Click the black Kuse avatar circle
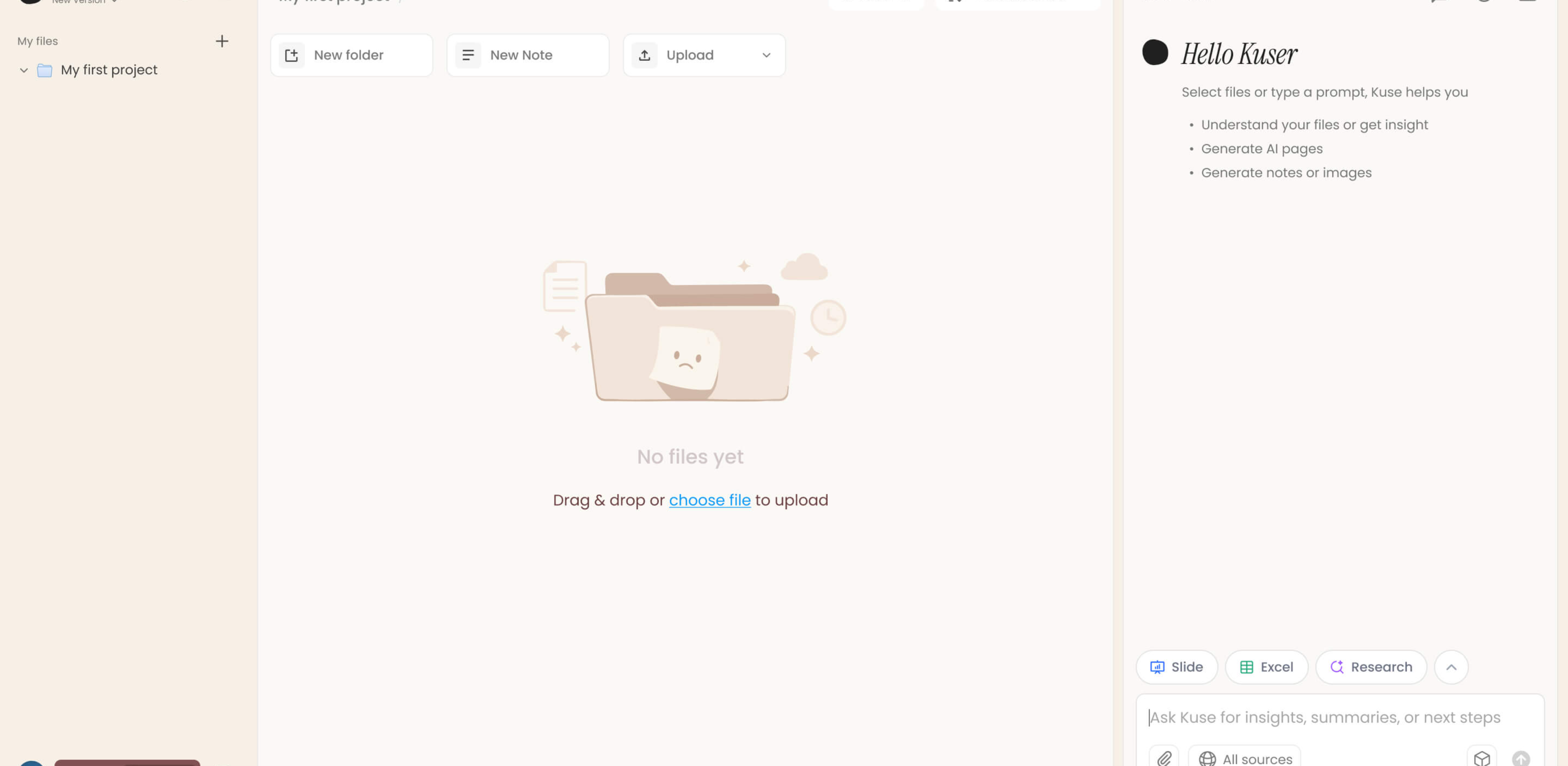This screenshot has width=1568, height=766. pyautogui.click(x=1155, y=52)
